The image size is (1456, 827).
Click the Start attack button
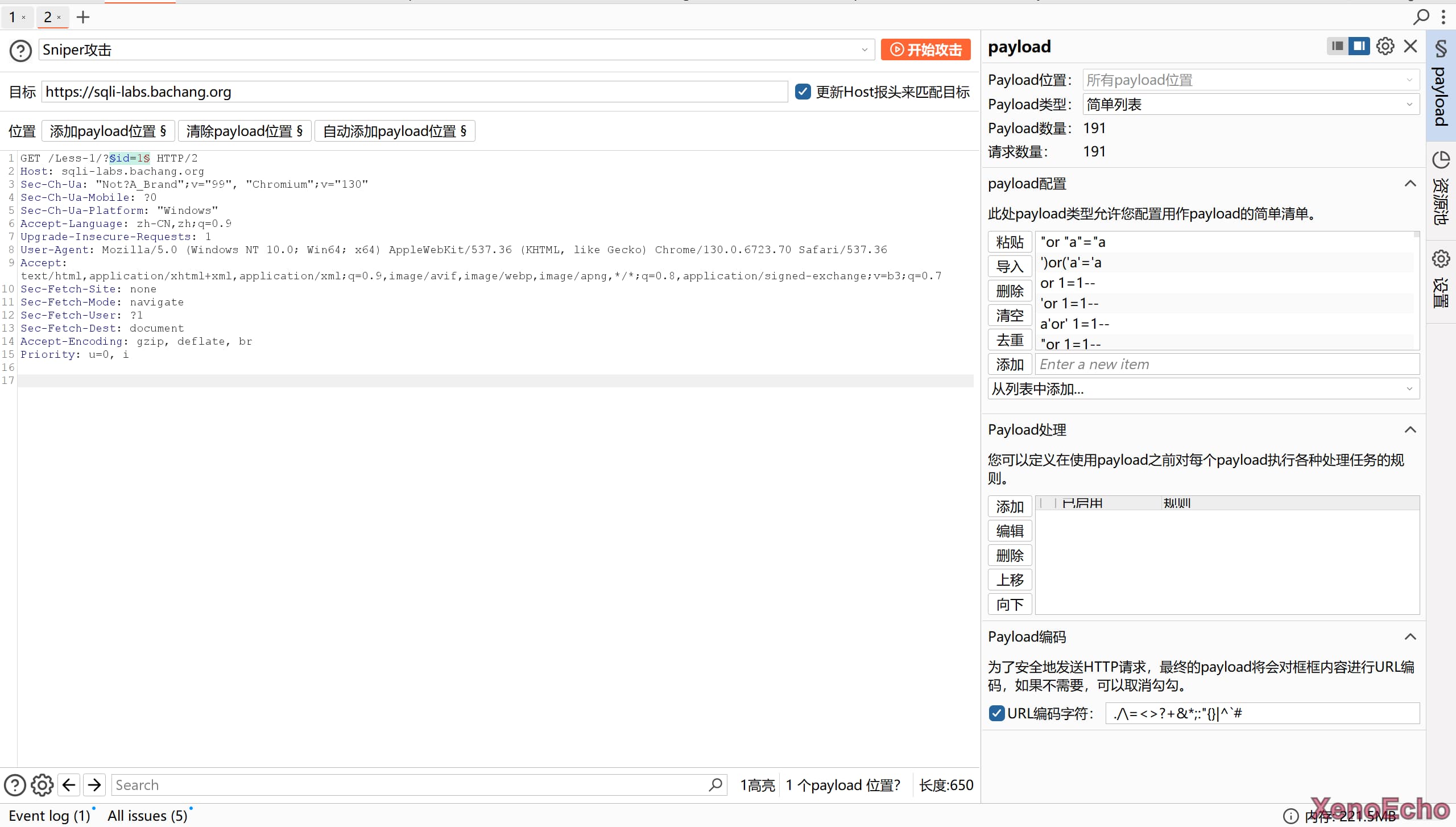[x=925, y=50]
